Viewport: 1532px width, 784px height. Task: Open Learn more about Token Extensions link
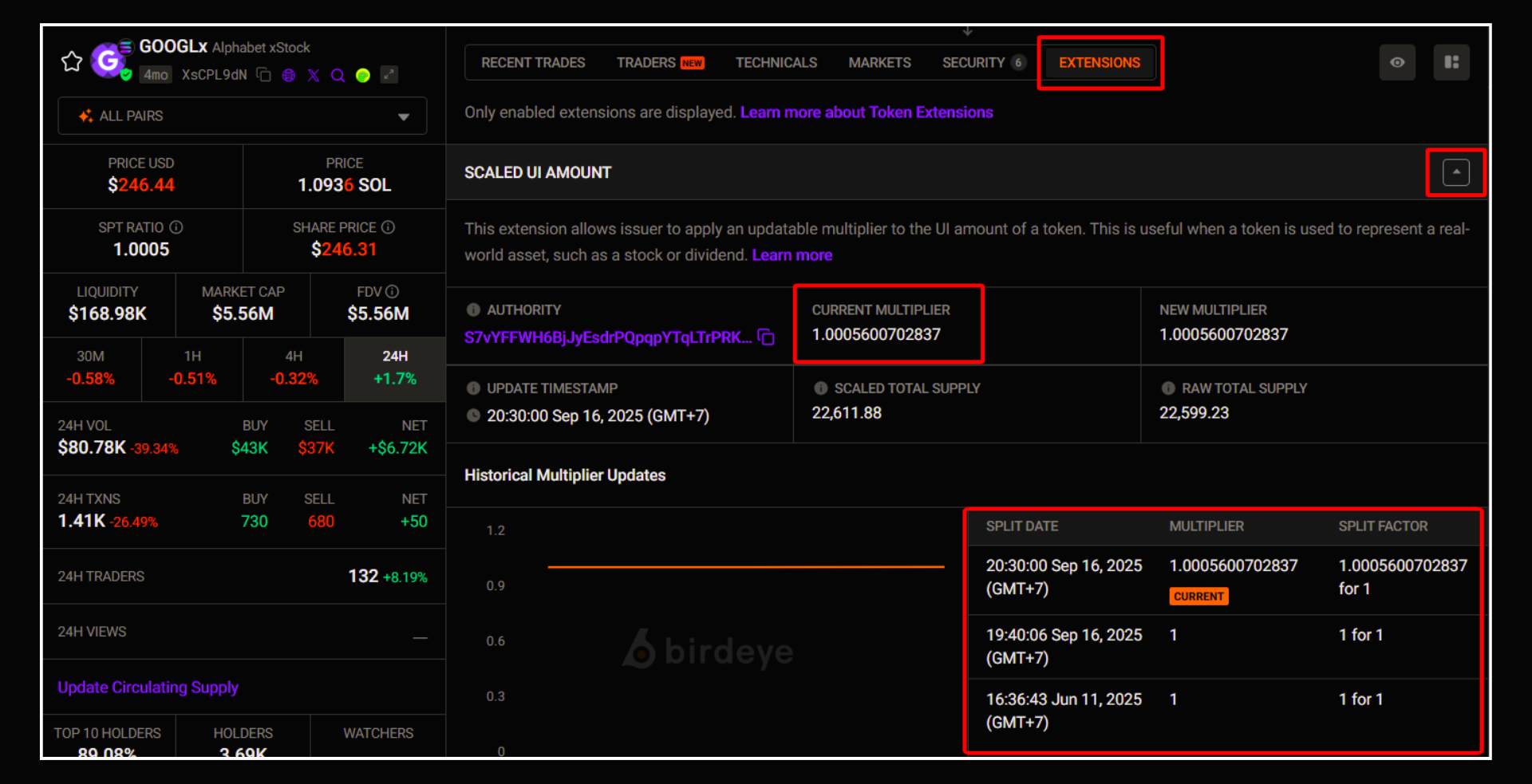pos(867,112)
